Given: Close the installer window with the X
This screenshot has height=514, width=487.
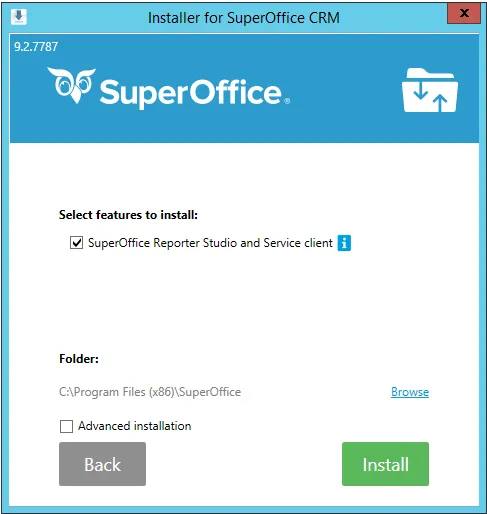Looking at the screenshot, I should pos(464,13).
